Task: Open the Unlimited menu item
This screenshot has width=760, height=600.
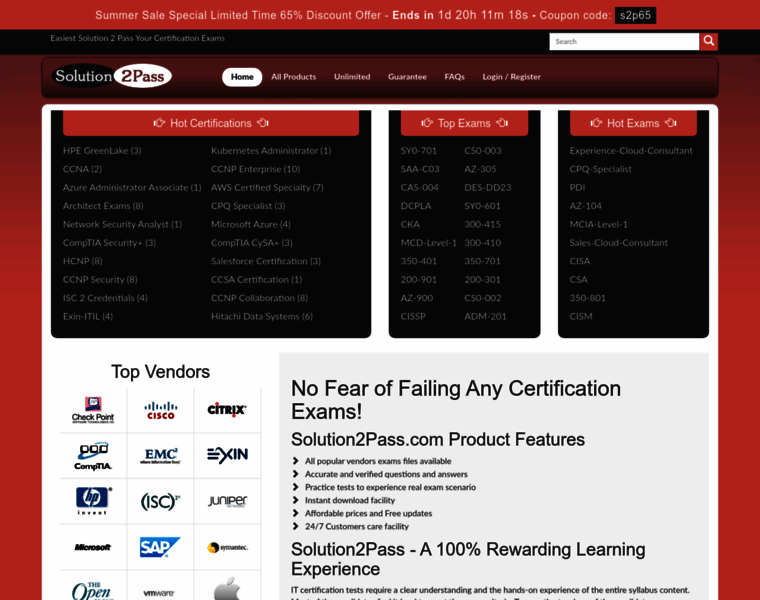Action: 352,77
